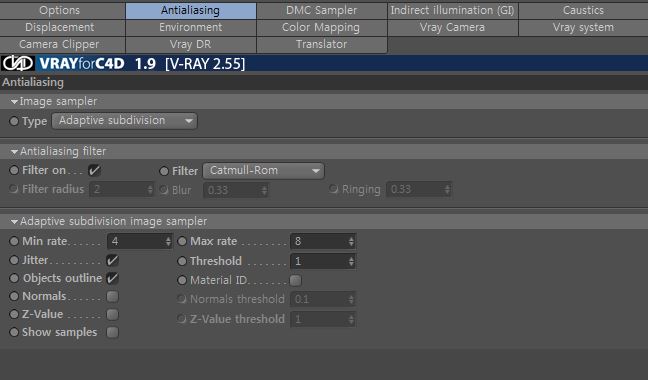Open the image sampler Type dropdown
The image size is (648, 380).
(x=124, y=121)
